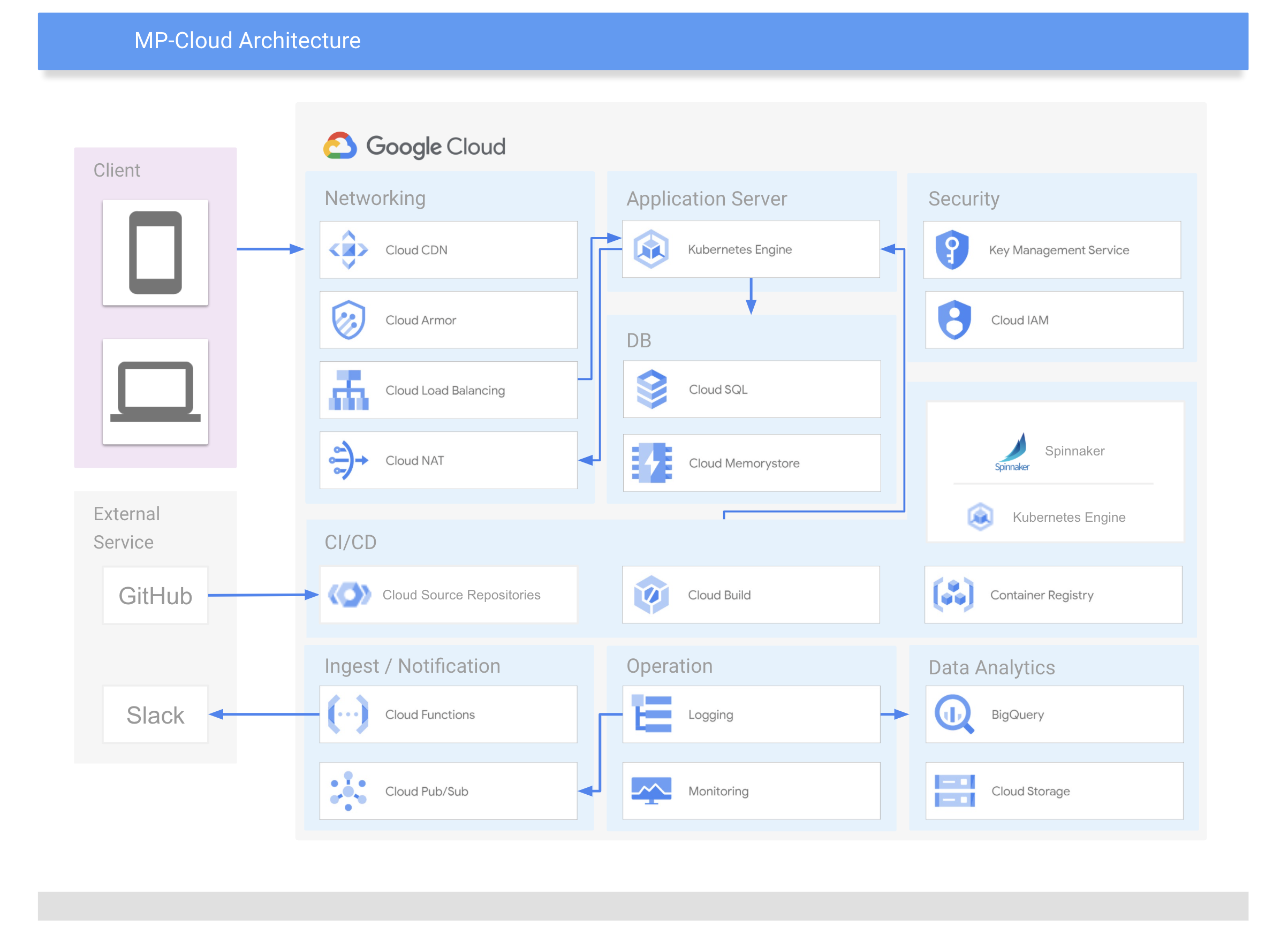1288x943 pixels.
Task: Click the Networking section heading
Action: coord(375,198)
